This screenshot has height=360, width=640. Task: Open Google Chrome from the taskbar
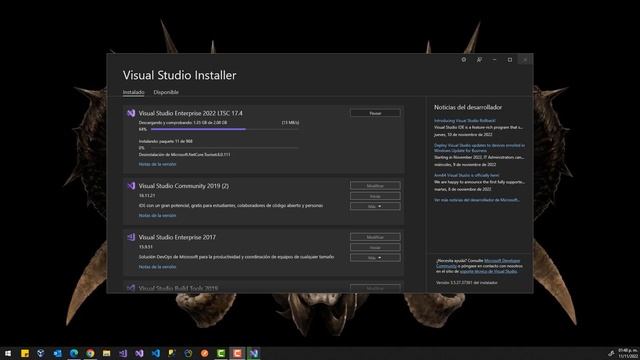tap(90, 353)
